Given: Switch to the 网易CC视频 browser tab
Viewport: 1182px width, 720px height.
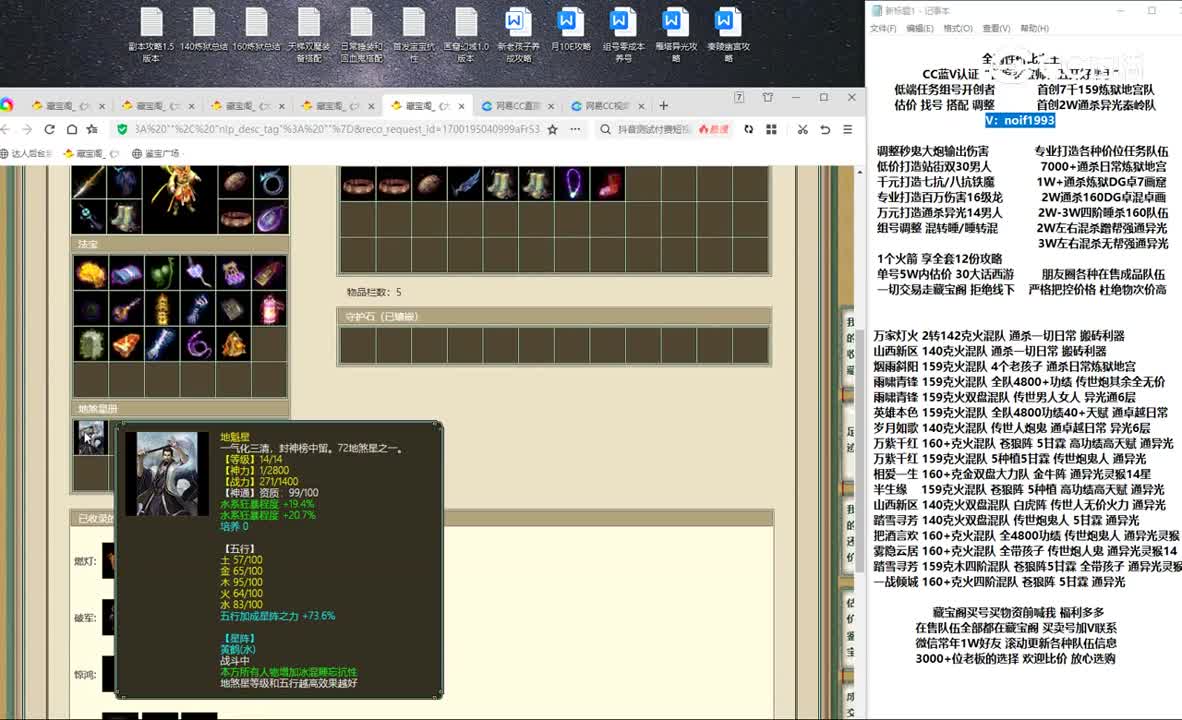Looking at the screenshot, I should [x=608, y=106].
